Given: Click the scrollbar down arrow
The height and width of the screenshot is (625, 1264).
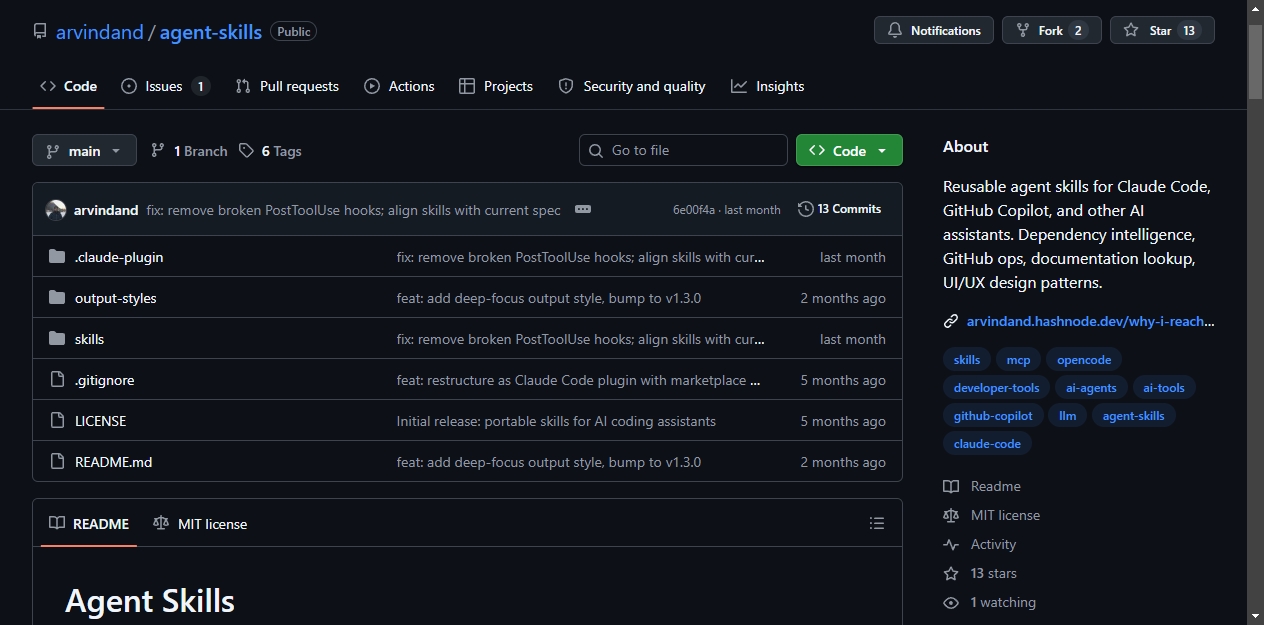Looking at the screenshot, I should tap(1255, 616).
